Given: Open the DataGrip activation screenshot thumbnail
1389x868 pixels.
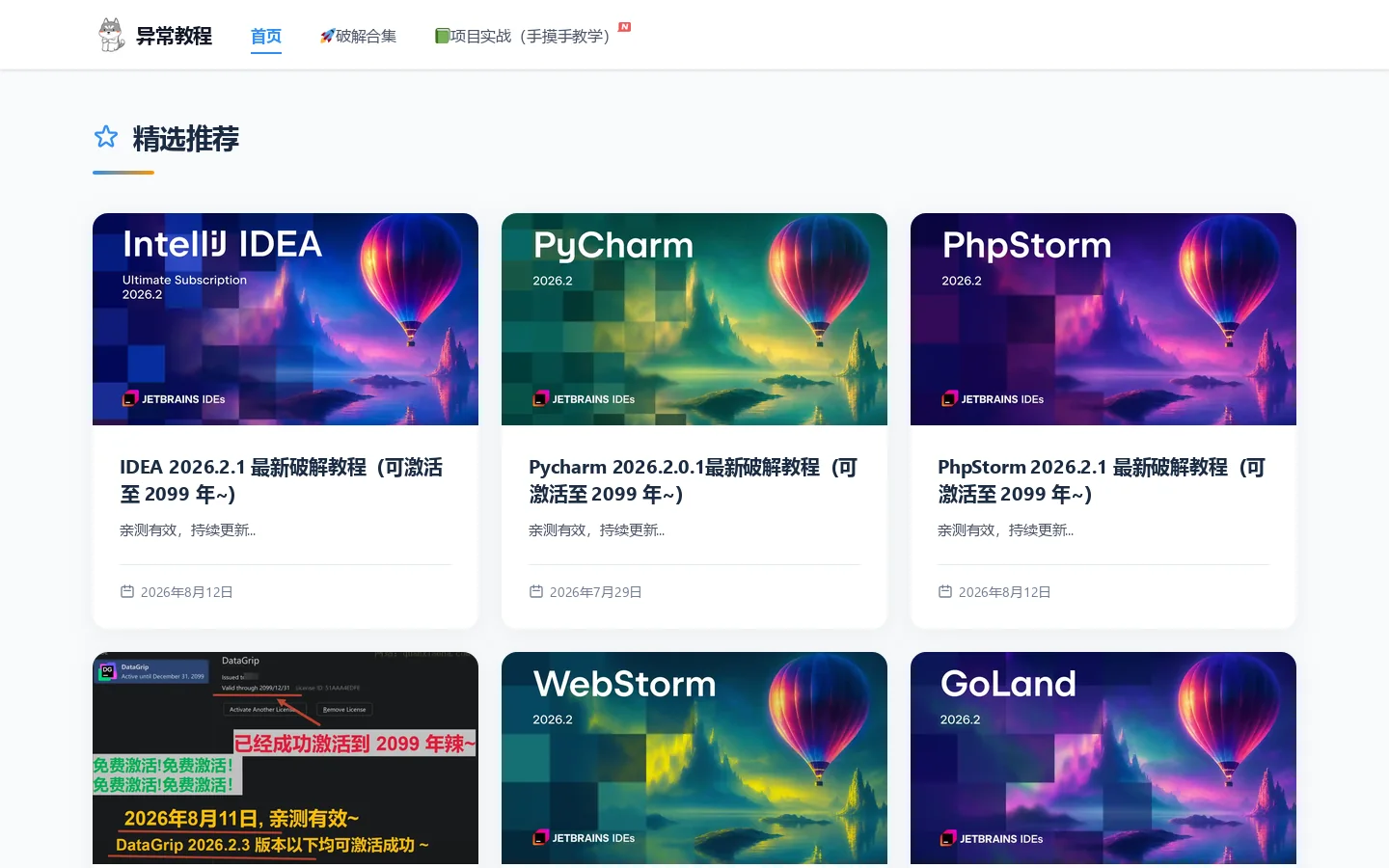Looking at the screenshot, I should [x=286, y=758].
